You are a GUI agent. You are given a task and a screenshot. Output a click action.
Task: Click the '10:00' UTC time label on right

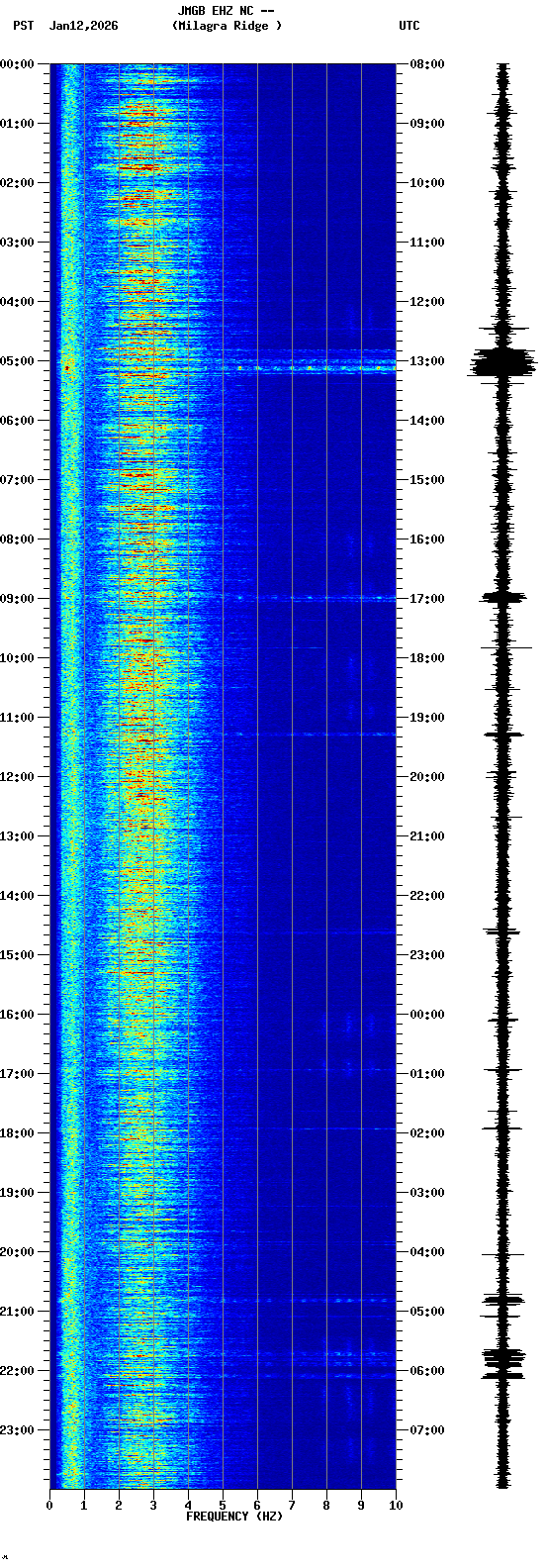pos(427,183)
